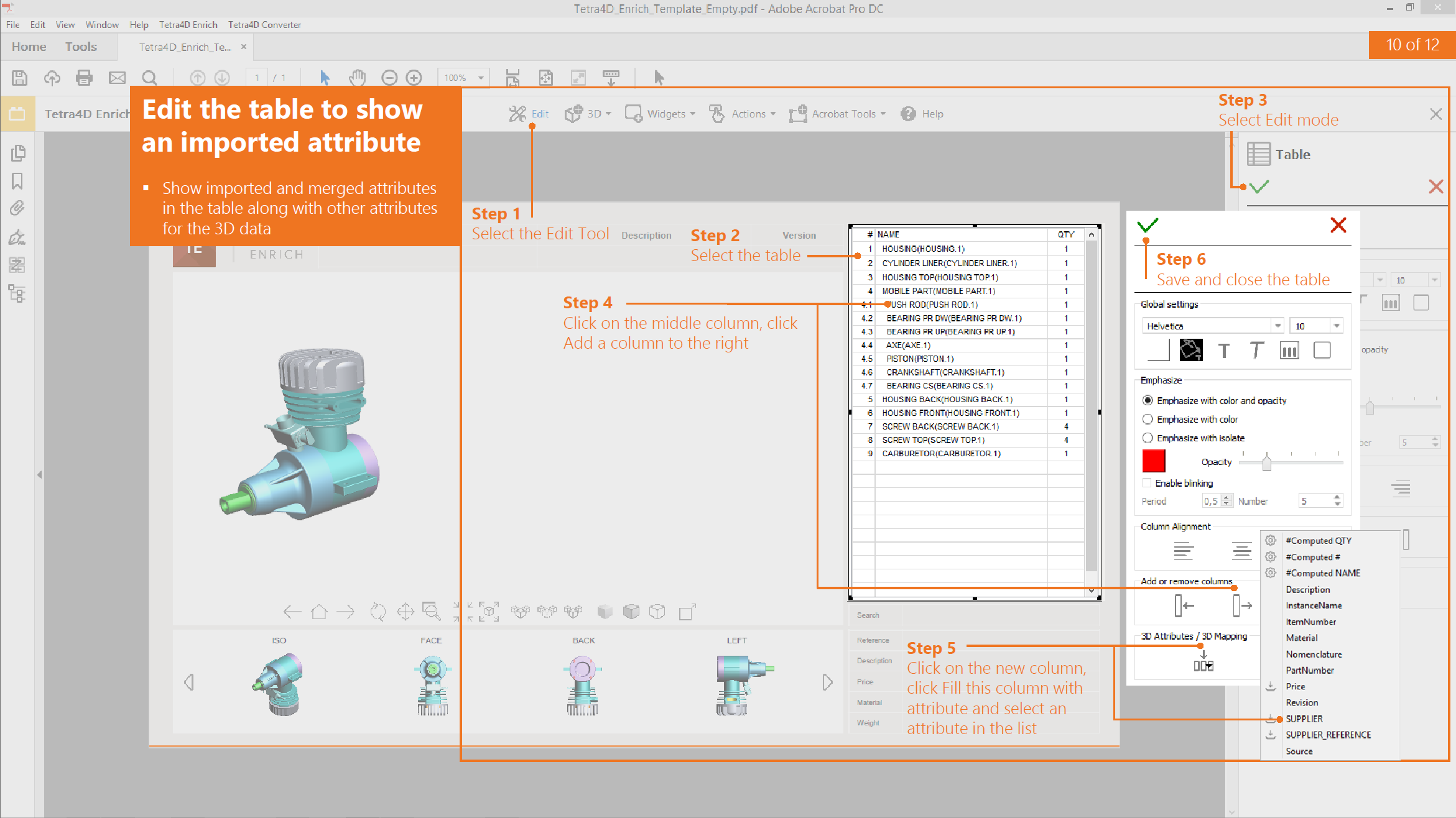Click the Tetra4D Edit tool
Viewport: 1456px width, 818px height.
pyautogui.click(x=529, y=114)
